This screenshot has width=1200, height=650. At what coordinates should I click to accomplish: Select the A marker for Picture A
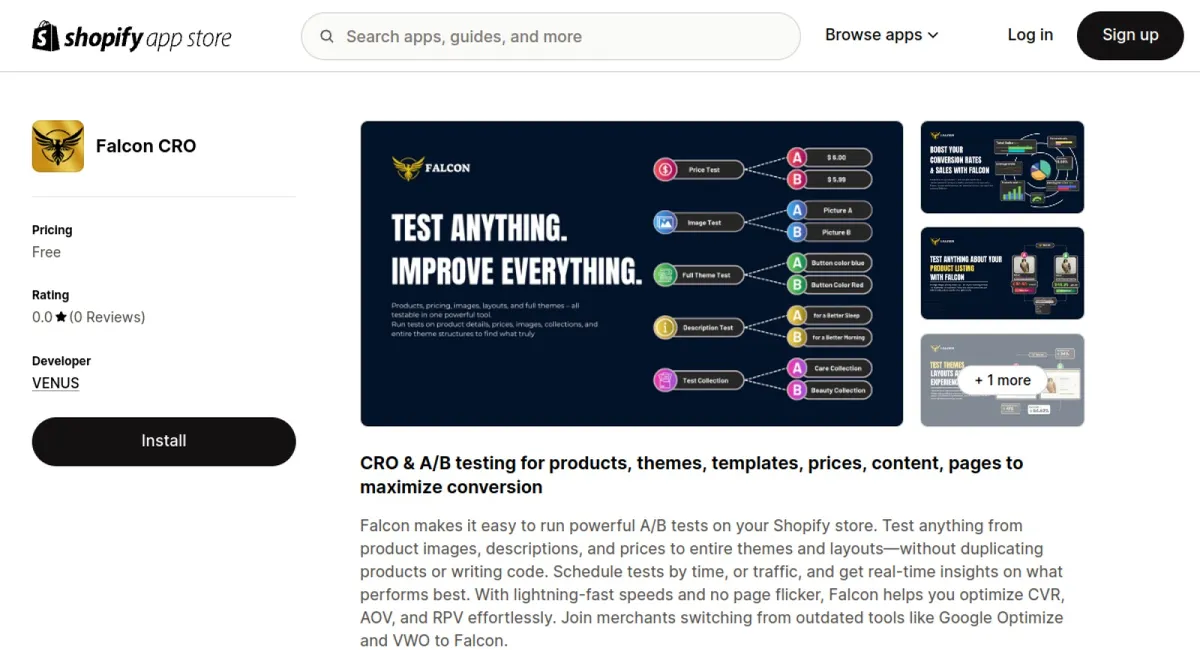click(x=797, y=210)
